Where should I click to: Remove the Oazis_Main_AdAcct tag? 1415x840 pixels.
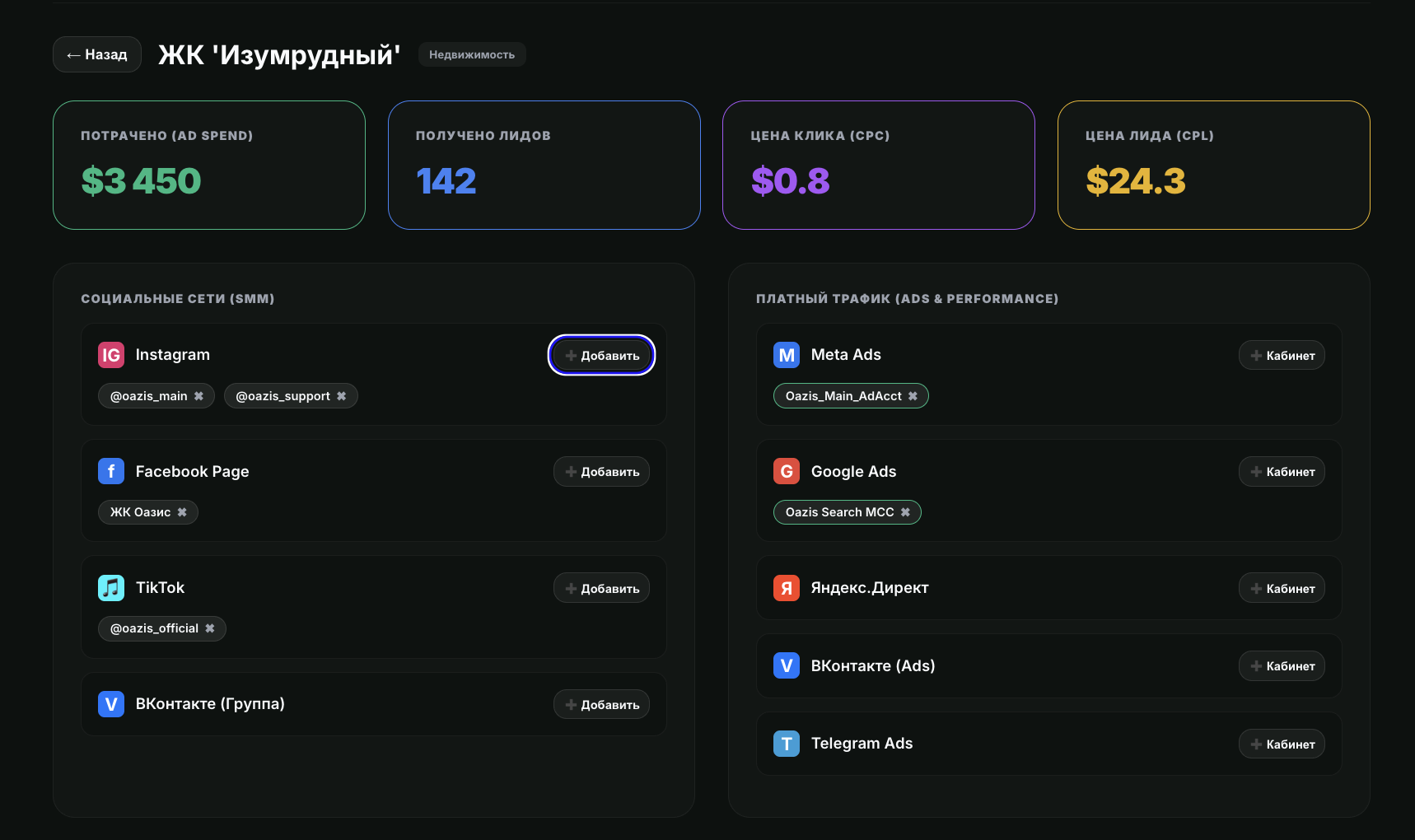[913, 396]
